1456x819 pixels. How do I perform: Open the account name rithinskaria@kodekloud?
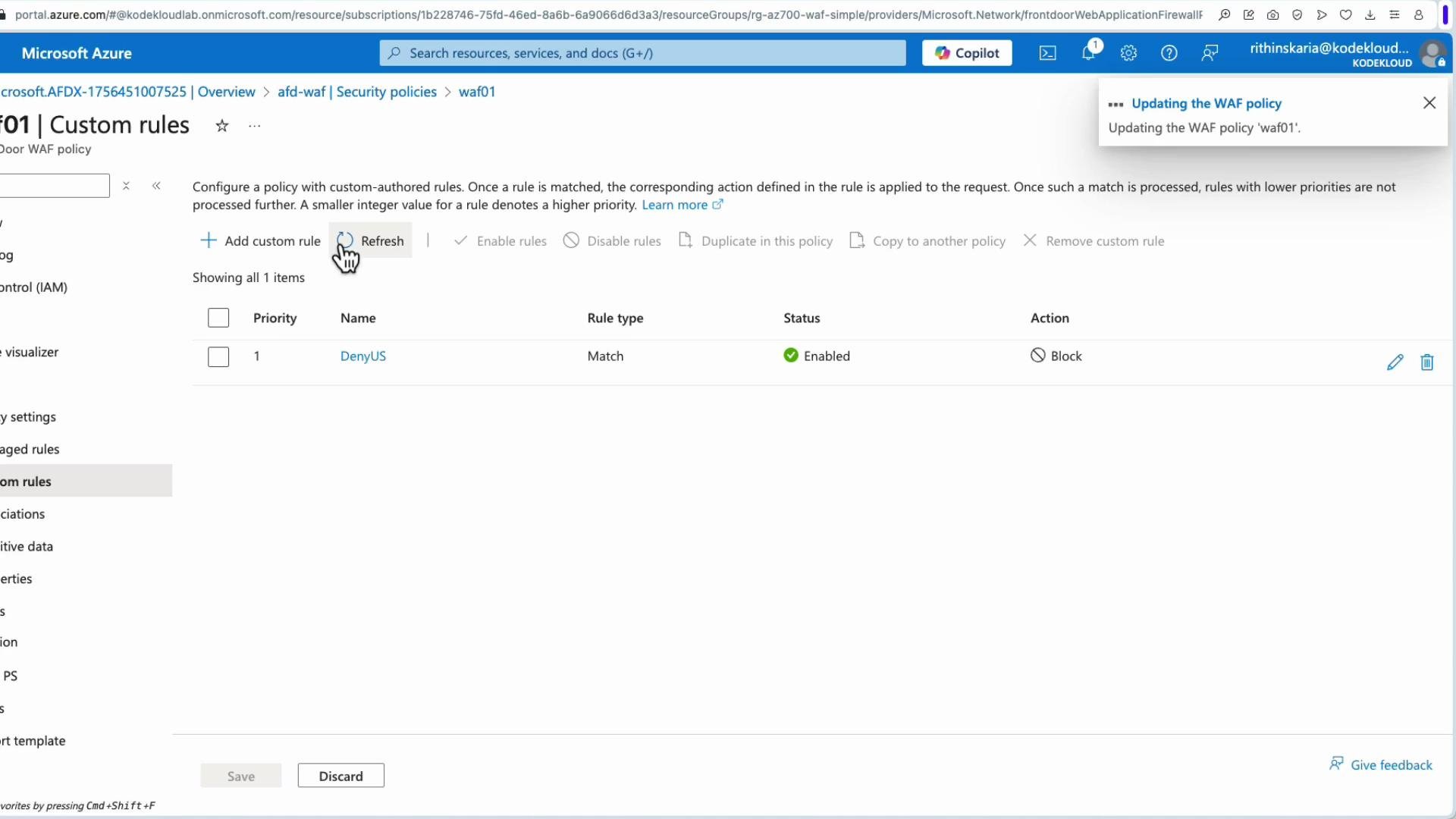tap(1329, 49)
